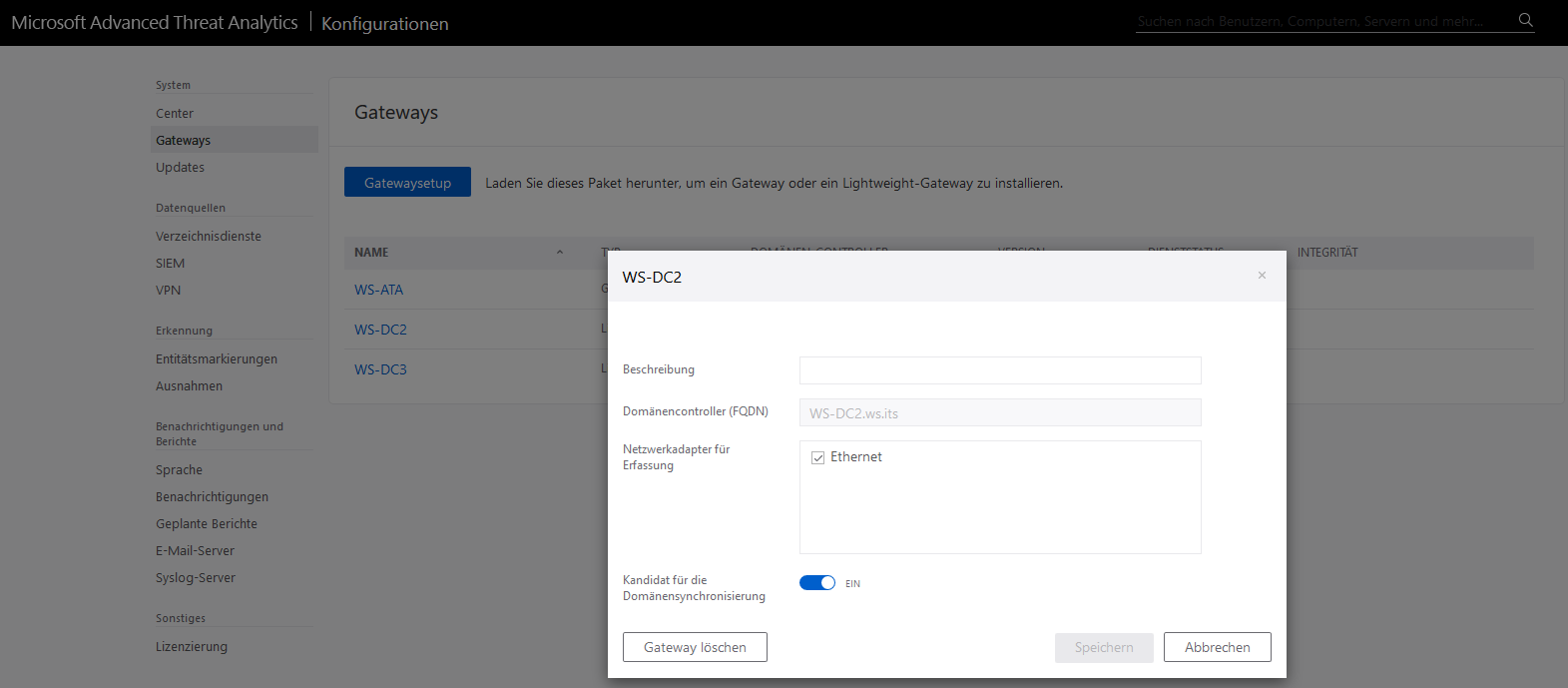Click the Gateways page heading
Viewport: 1568px width, 688px height.
point(396,113)
